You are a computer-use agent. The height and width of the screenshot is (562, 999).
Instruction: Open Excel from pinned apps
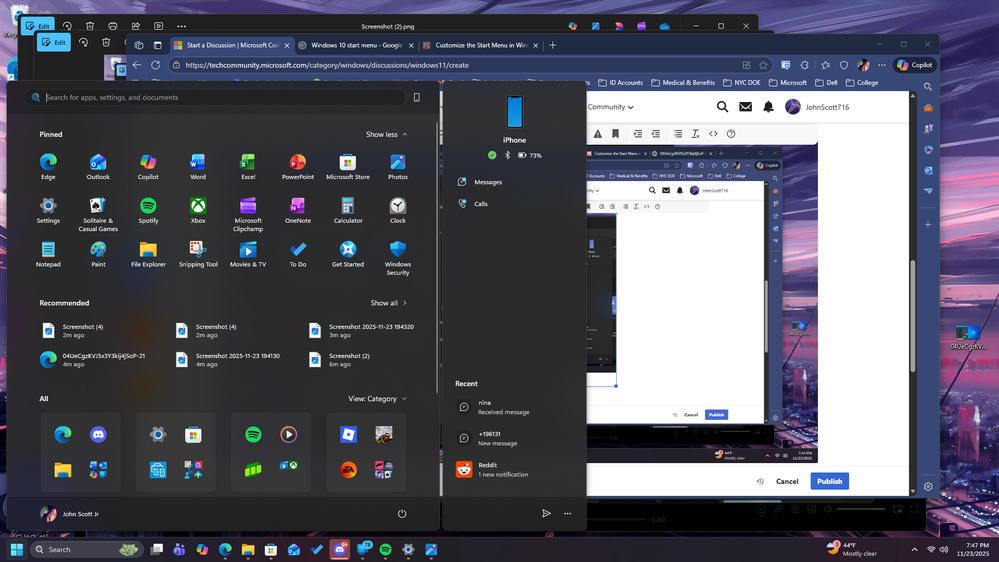pos(248,167)
